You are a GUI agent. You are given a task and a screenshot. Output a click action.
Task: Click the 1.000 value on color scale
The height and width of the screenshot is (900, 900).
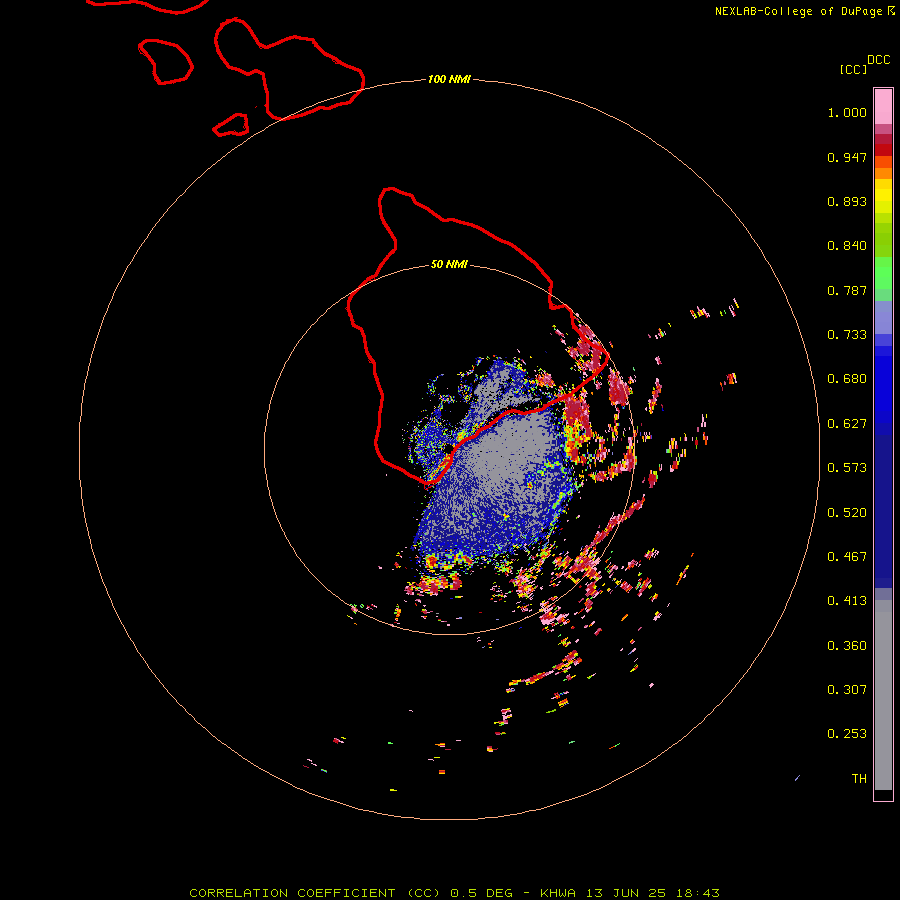(847, 112)
